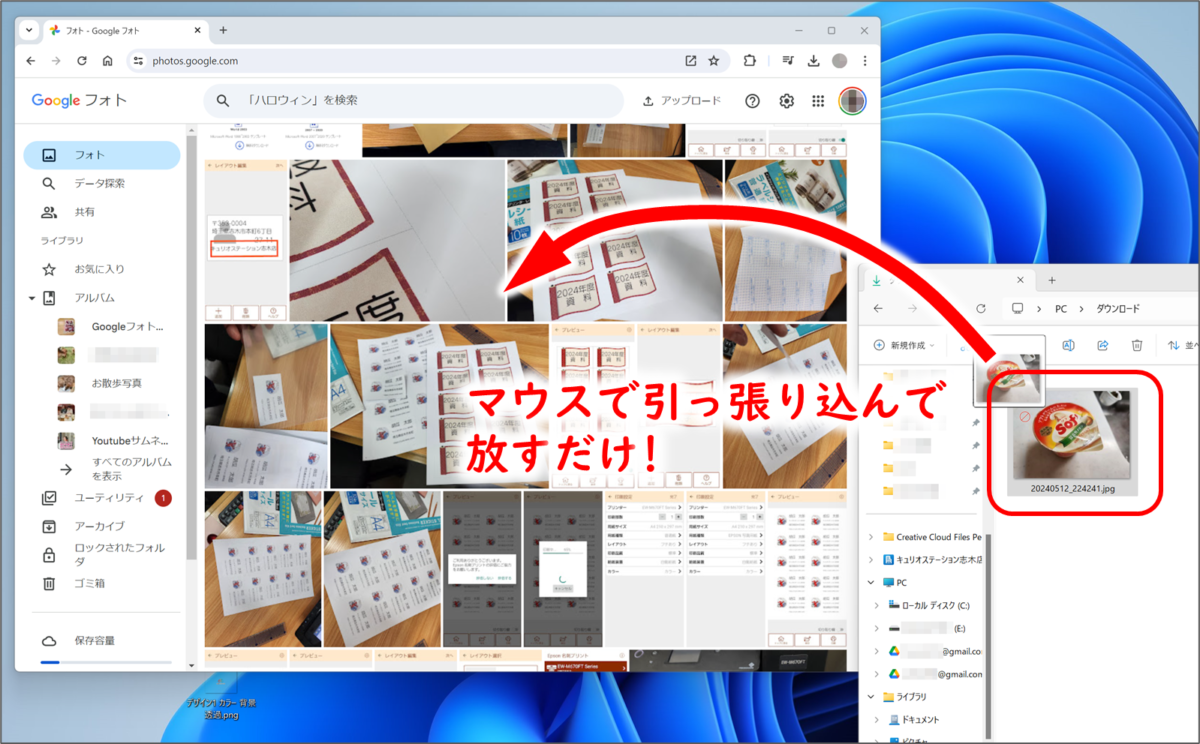Image resolution: width=1200 pixels, height=744 pixels.
Task: Open Chrome profile icon
Action: [x=840, y=61]
